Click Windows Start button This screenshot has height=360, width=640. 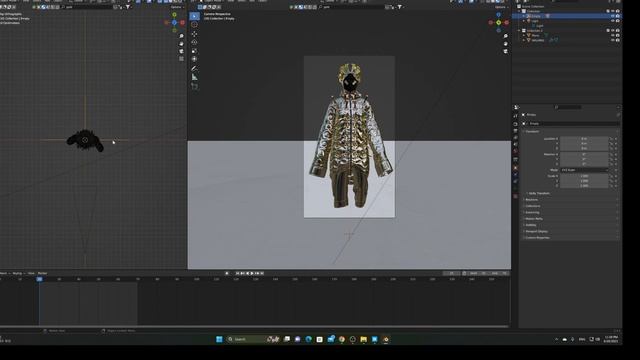tap(219, 339)
